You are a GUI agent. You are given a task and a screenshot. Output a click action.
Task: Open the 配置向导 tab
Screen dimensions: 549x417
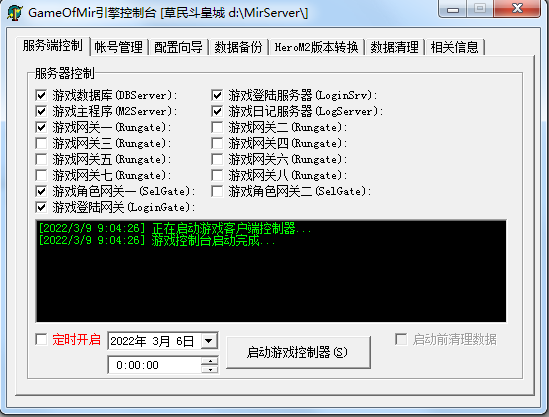179,47
